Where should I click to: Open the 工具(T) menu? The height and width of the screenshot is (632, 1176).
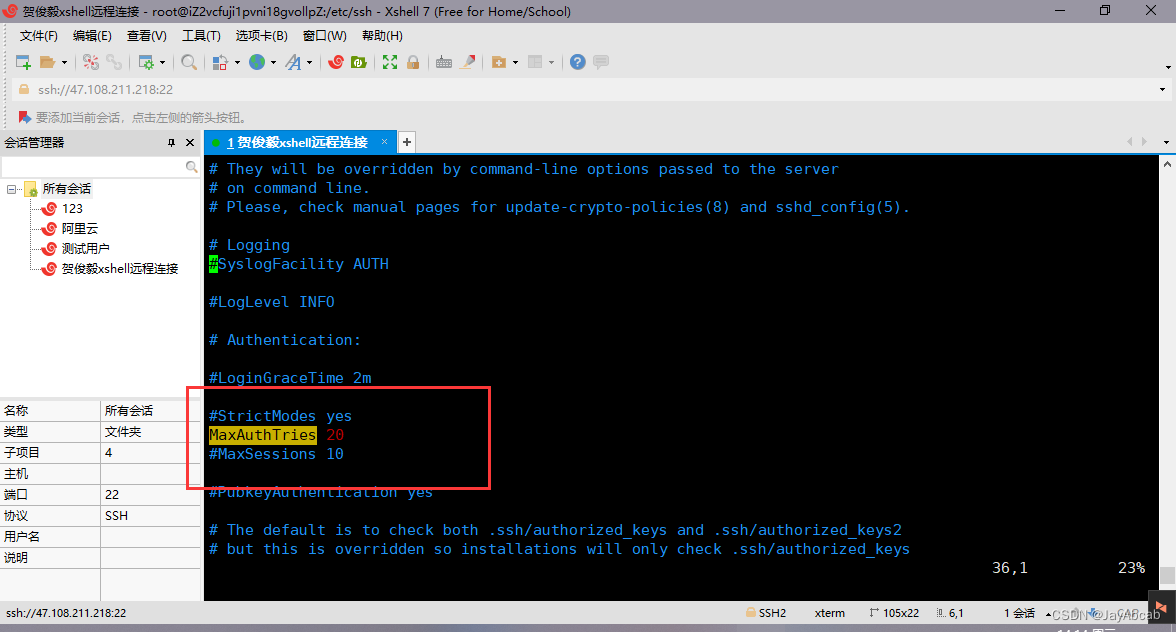[201, 36]
